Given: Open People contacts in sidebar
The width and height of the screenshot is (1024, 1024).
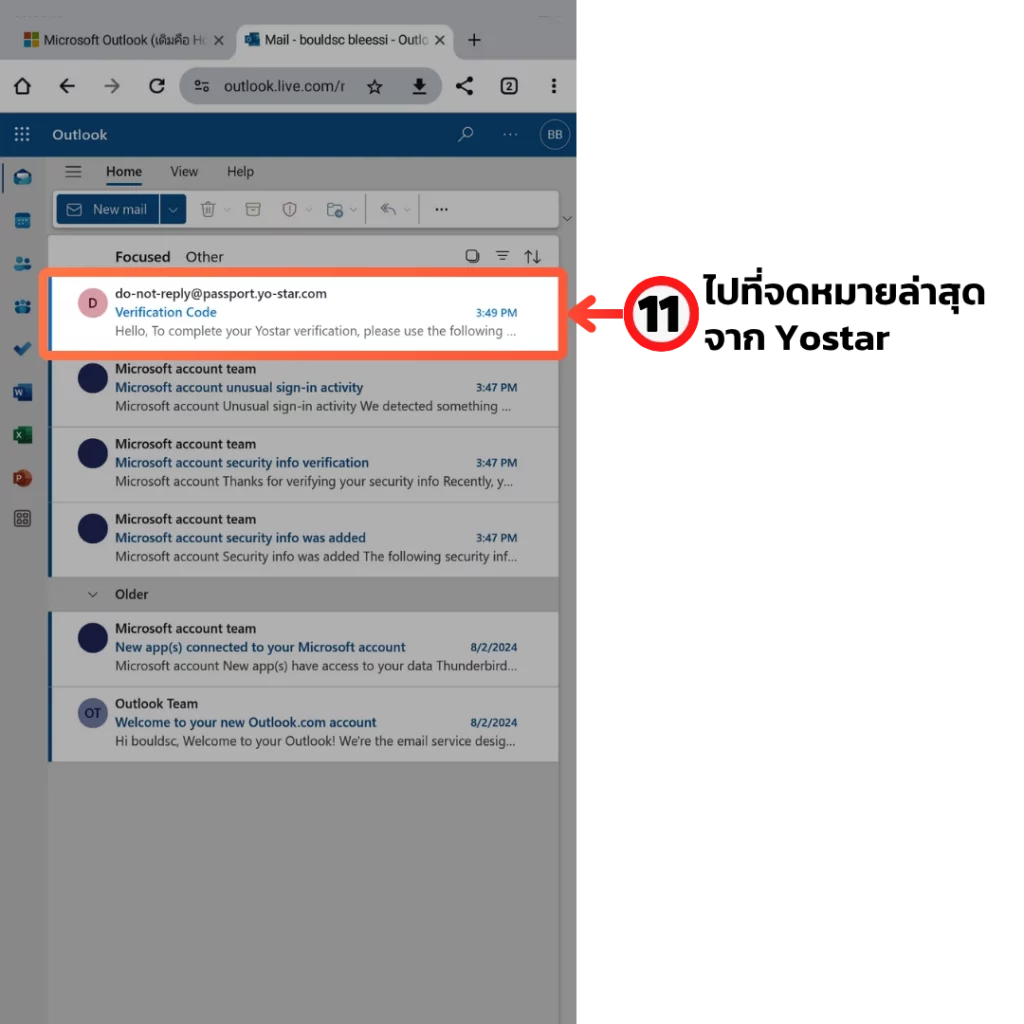Looking at the screenshot, I should (x=23, y=263).
